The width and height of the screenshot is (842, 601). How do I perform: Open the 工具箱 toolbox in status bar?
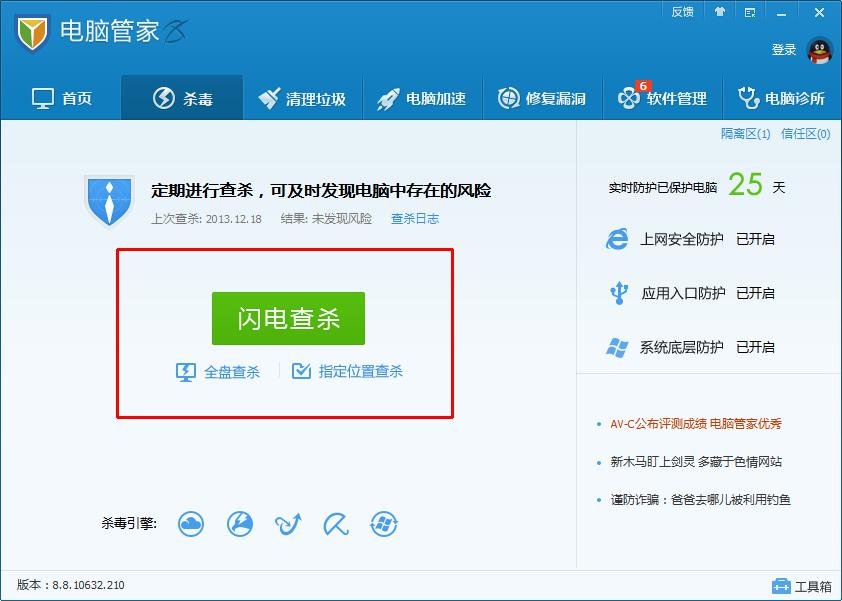(x=799, y=588)
